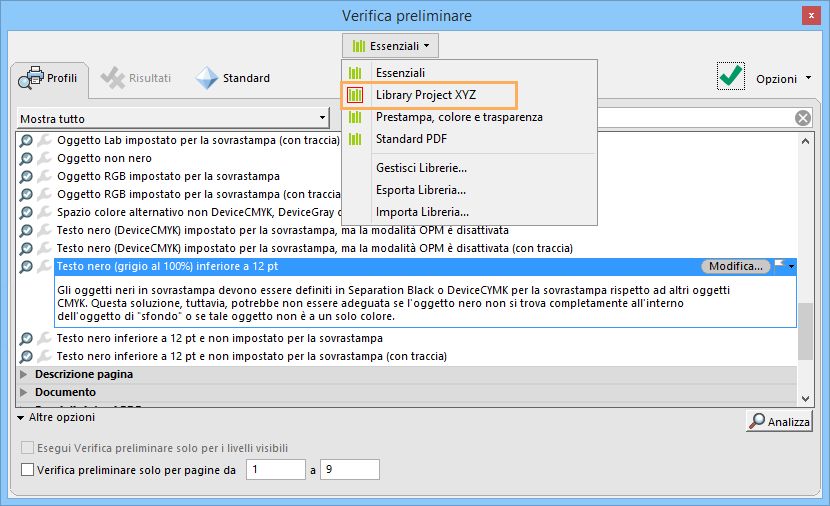The height and width of the screenshot is (506, 830).
Task: Click the bars icon beside Library Project XYZ
Action: (x=355, y=95)
